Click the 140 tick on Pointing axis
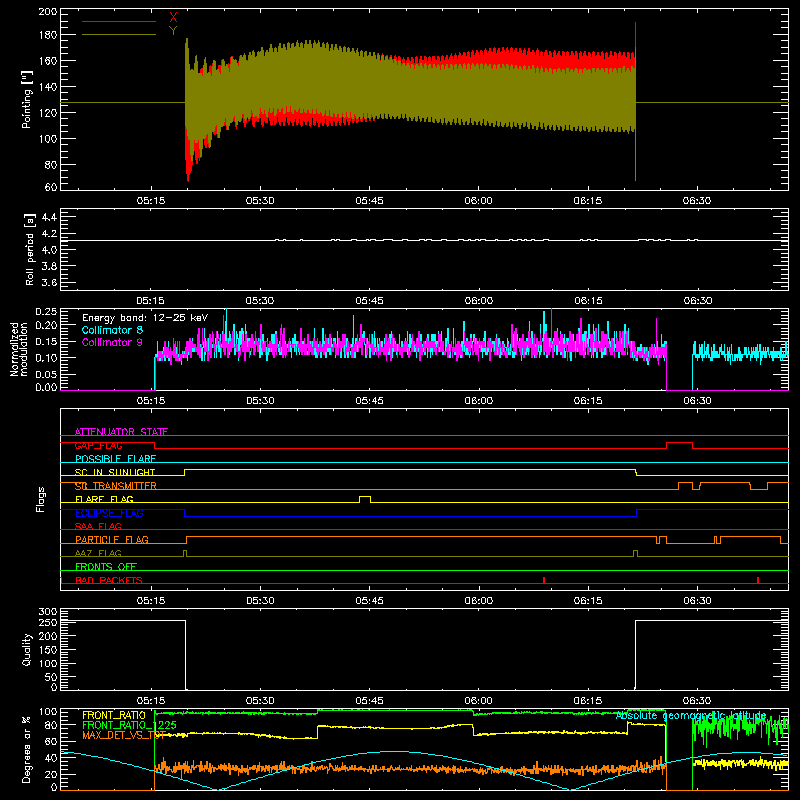 pos(47,87)
